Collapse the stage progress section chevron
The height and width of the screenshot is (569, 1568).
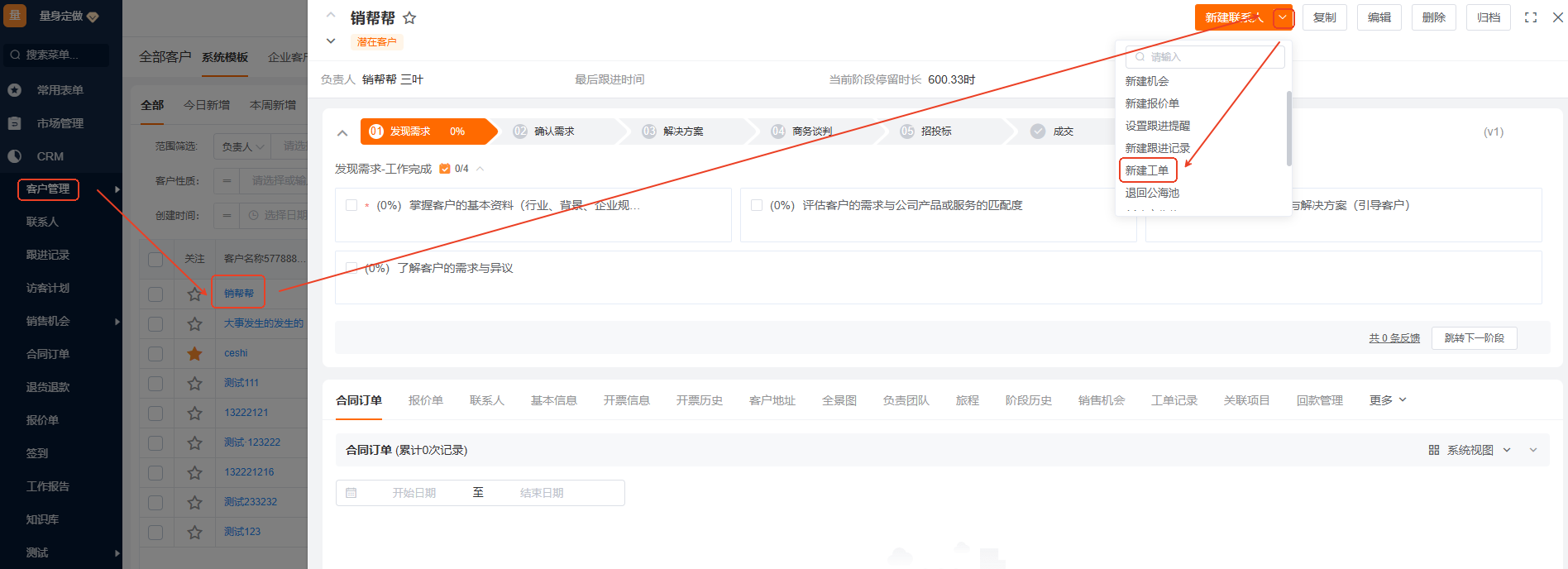[x=342, y=132]
